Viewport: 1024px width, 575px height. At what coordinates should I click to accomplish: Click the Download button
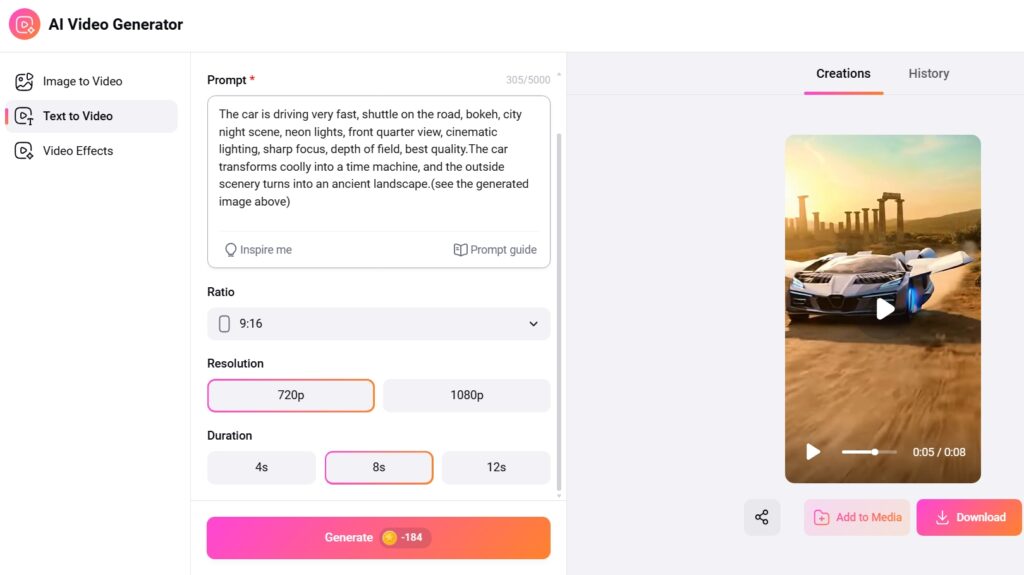tap(969, 517)
